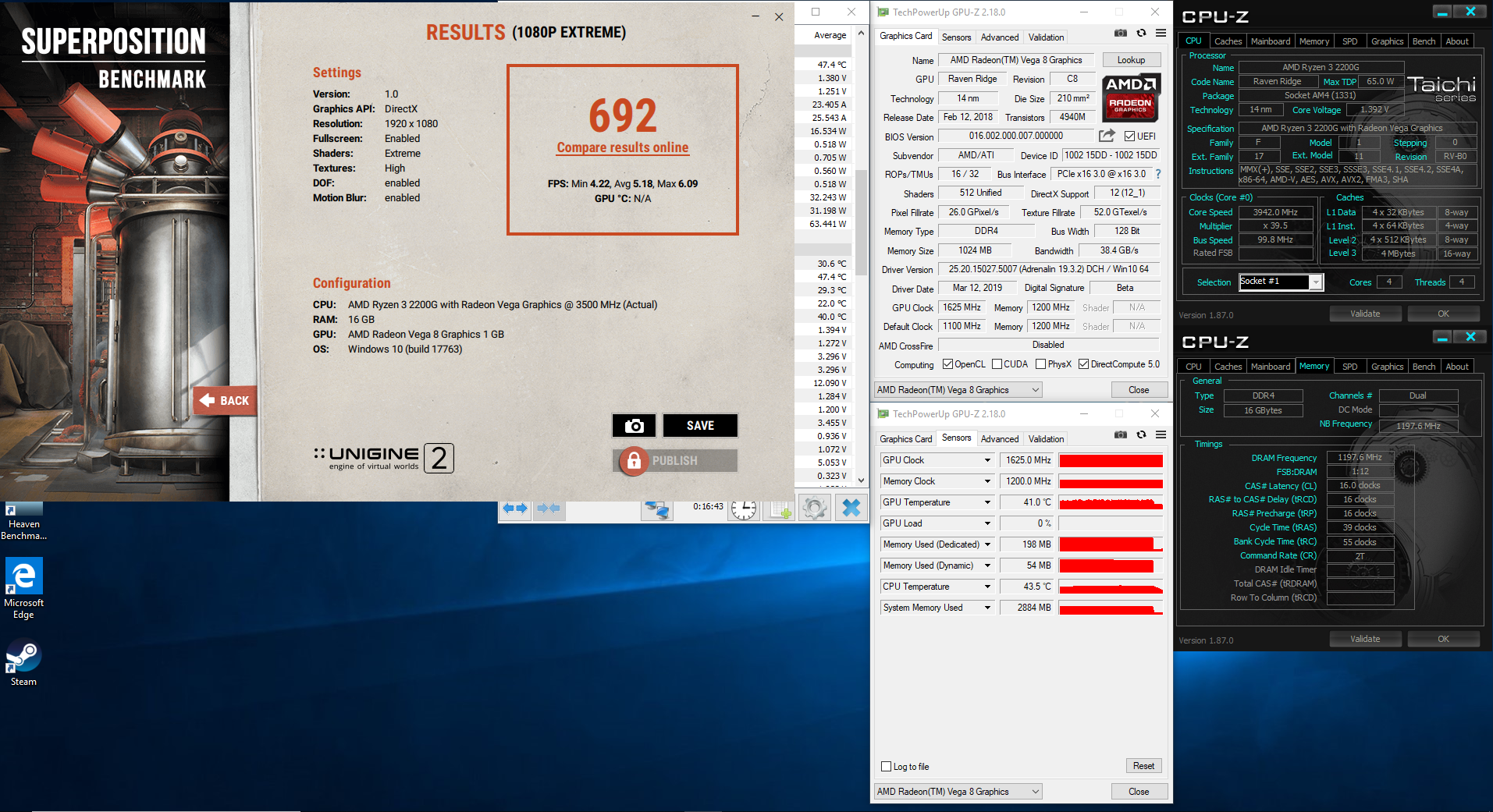The height and width of the screenshot is (812, 1493).
Task: Open the GPU Temperature sensor dropdown
Action: (987, 502)
